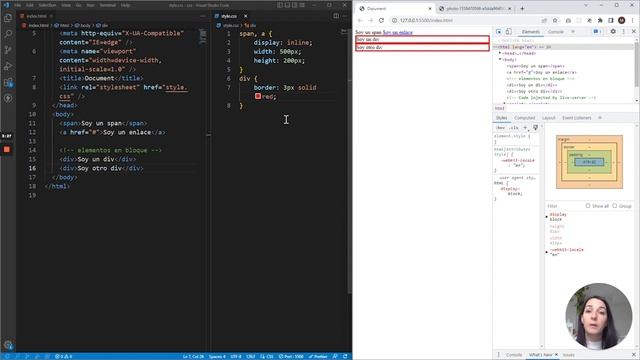Open Chrome three-dot menu
The height and width of the screenshot is (360, 640).
click(632, 20)
